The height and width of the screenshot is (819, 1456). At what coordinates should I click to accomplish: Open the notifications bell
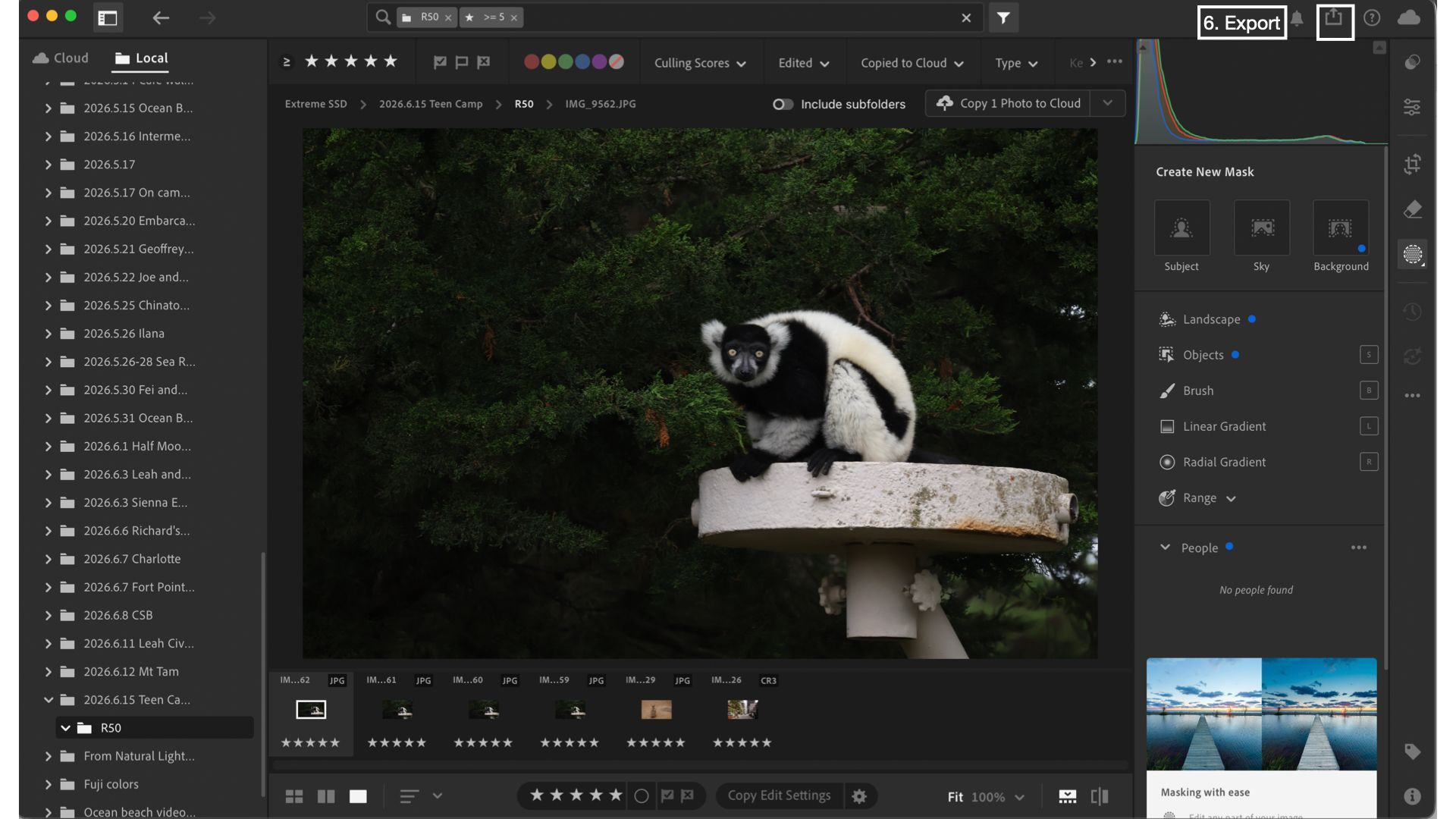pos(1297,18)
